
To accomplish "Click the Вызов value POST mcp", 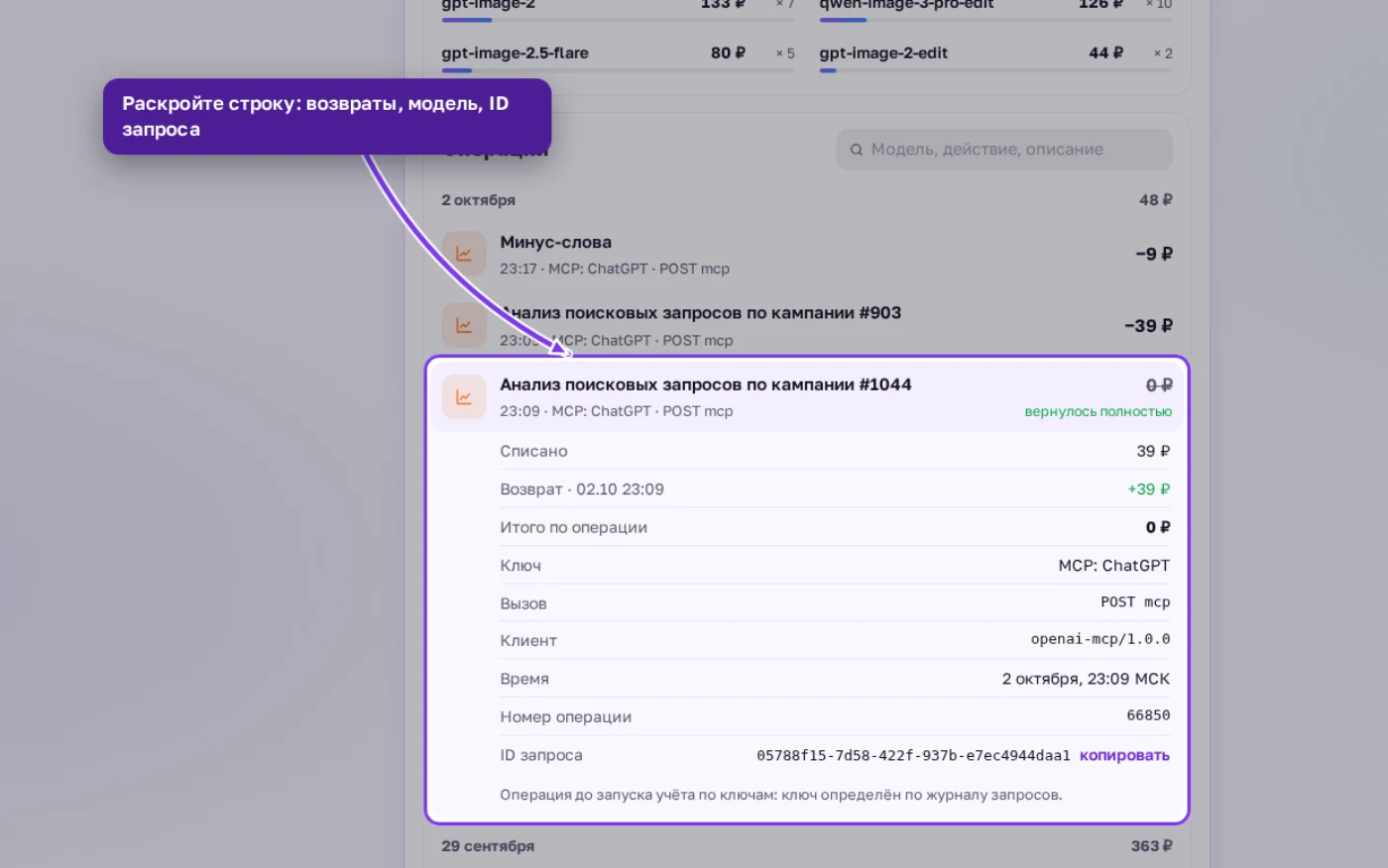I will click(x=1135, y=602).
